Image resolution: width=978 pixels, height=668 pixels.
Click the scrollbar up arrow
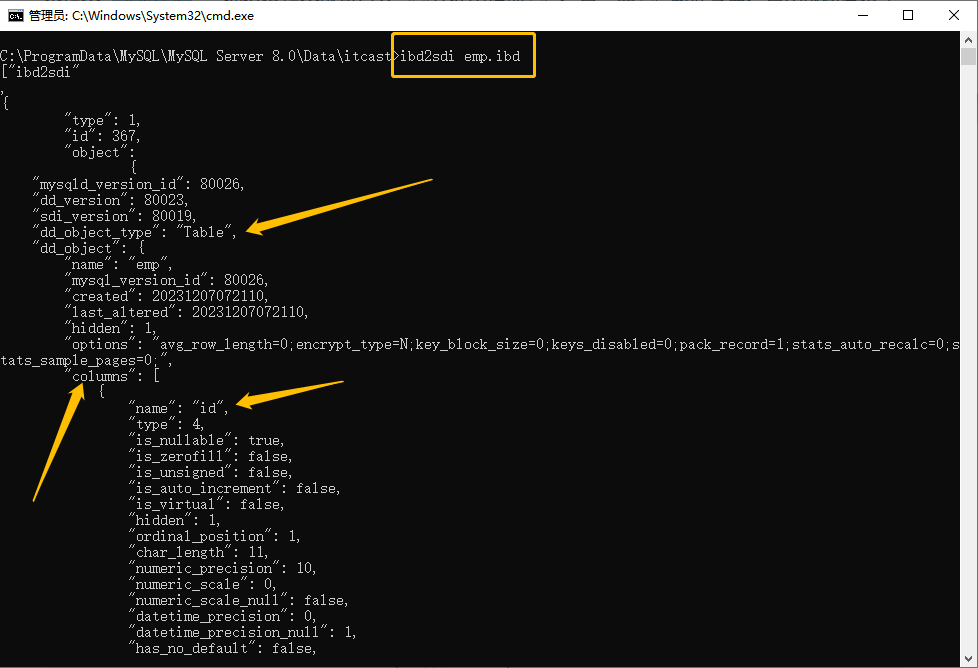[968, 40]
